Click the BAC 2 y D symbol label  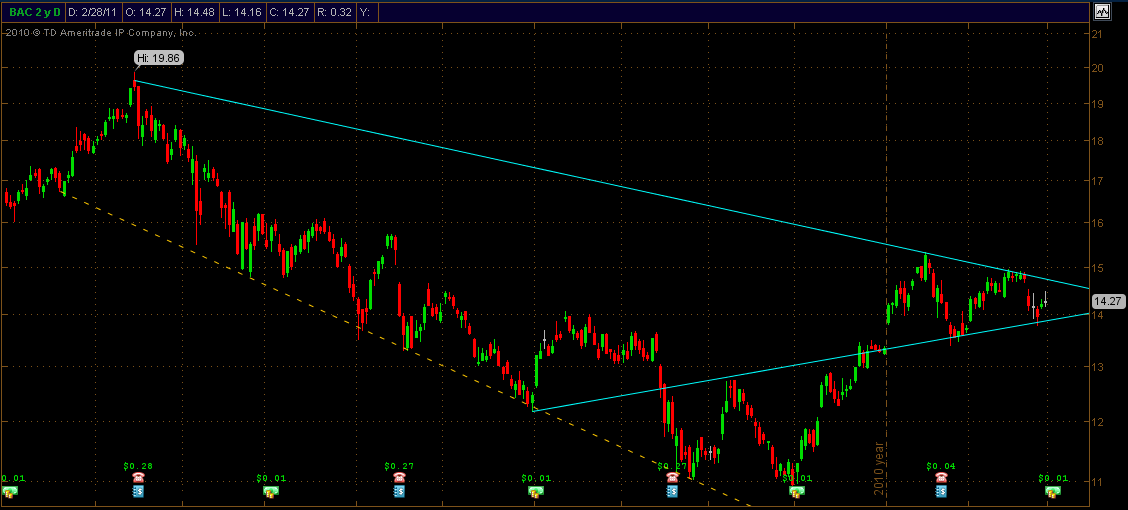pyautogui.click(x=35, y=12)
